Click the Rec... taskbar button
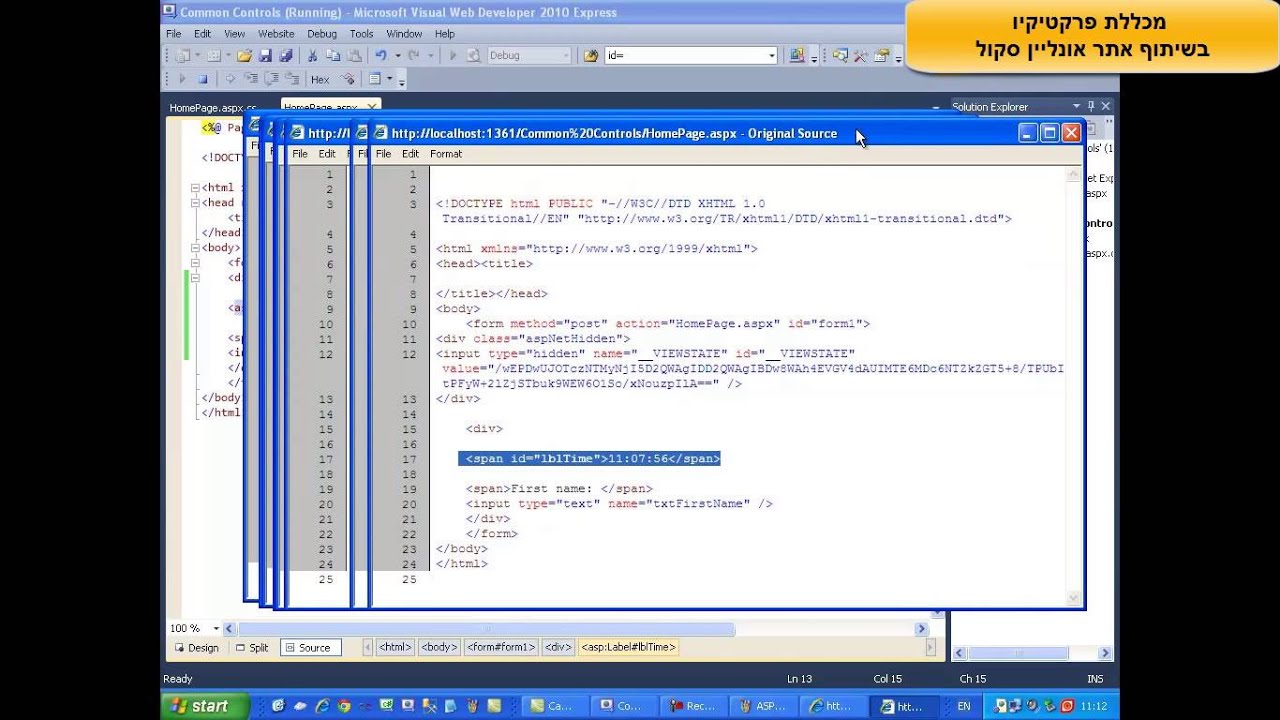 coord(693,706)
